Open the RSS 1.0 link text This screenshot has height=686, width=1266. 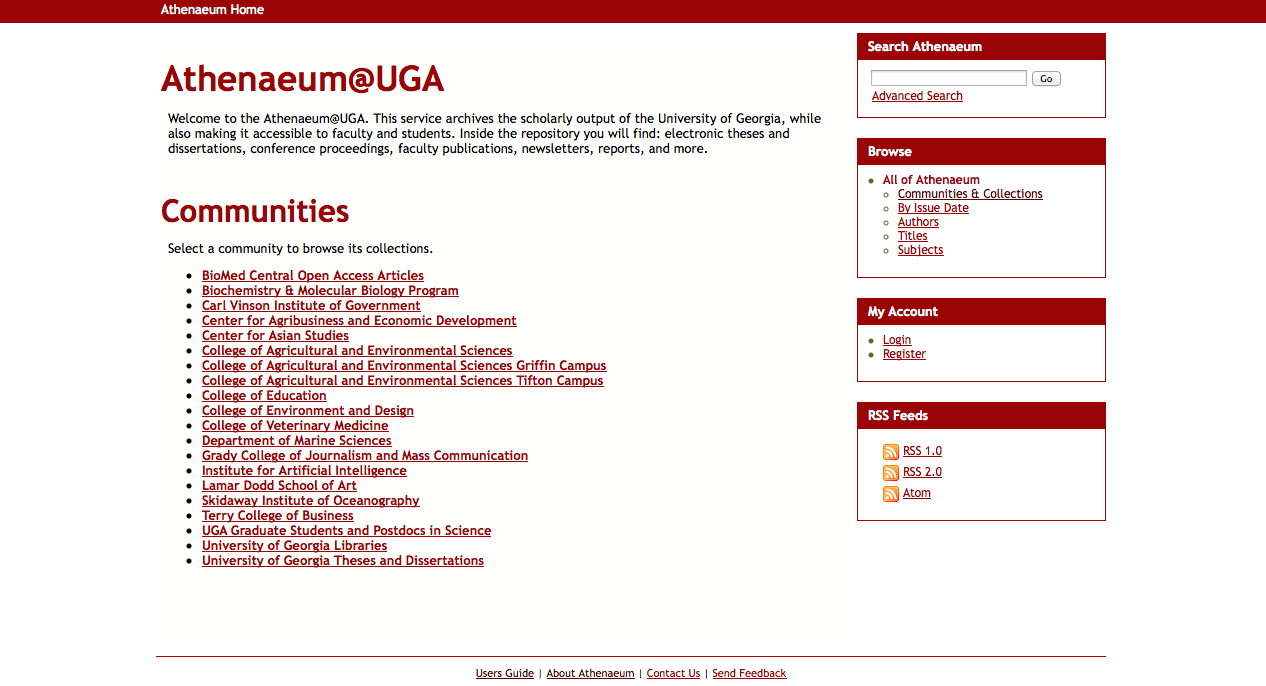pyautogui.click(x=922, y=451)
